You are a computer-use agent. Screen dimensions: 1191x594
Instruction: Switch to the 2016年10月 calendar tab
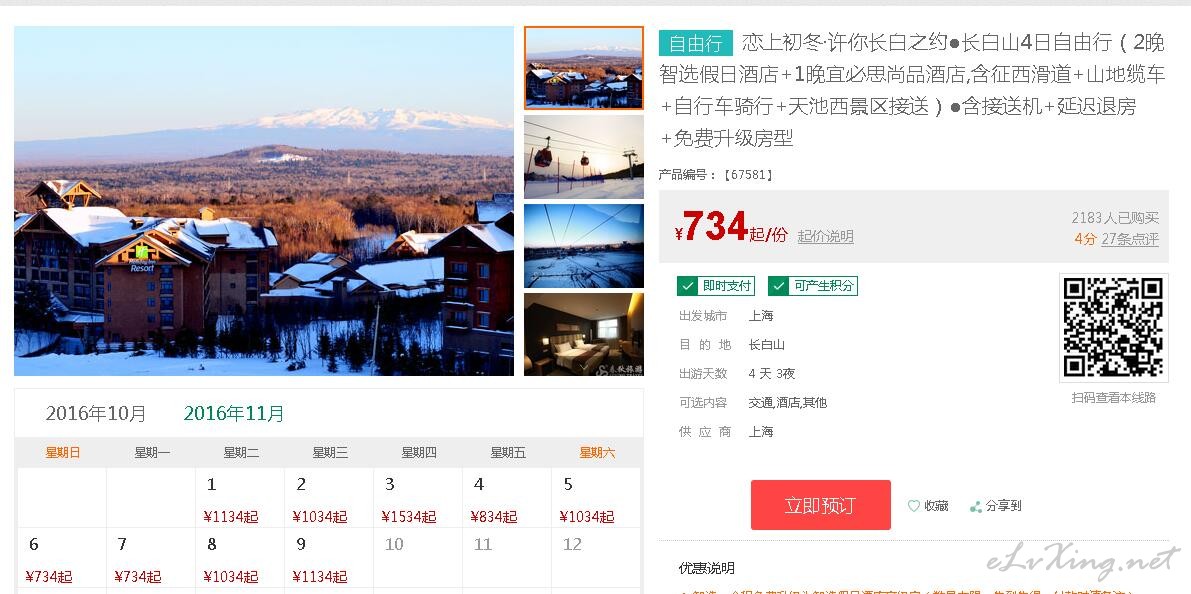point(96,413)
